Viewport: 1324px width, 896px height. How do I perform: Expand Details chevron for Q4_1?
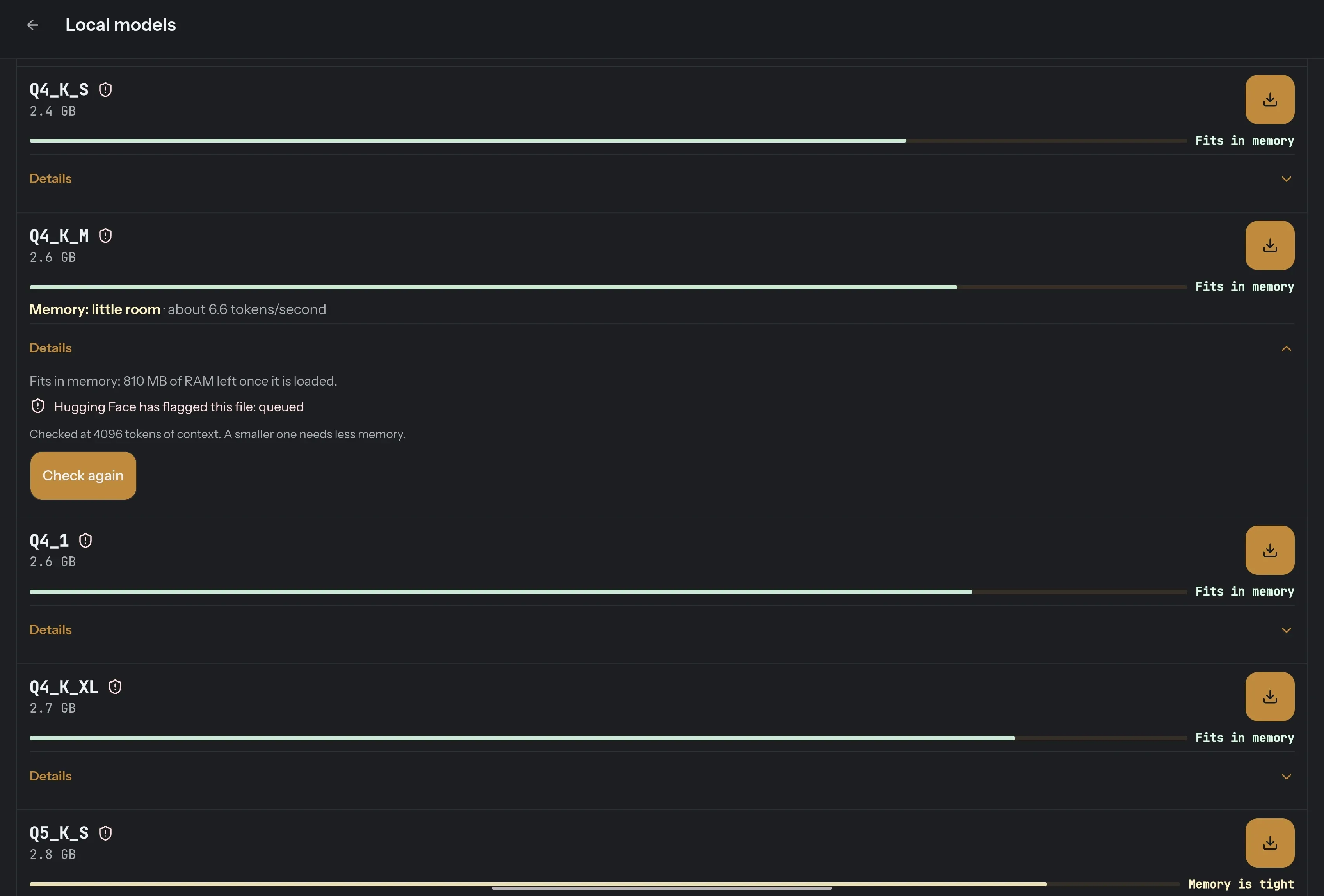(x=1286, y=630)
